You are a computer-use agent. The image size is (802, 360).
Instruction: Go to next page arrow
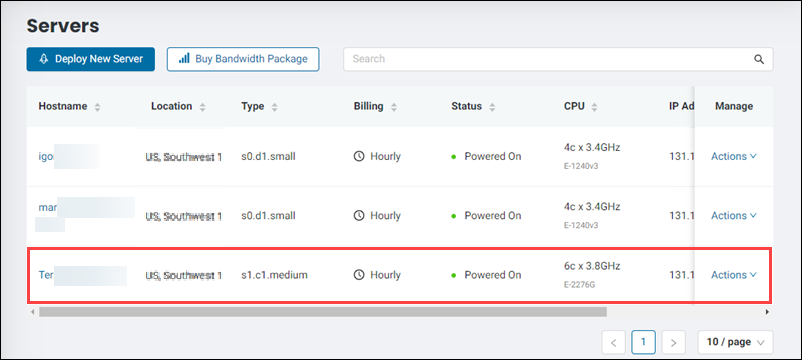674,342
